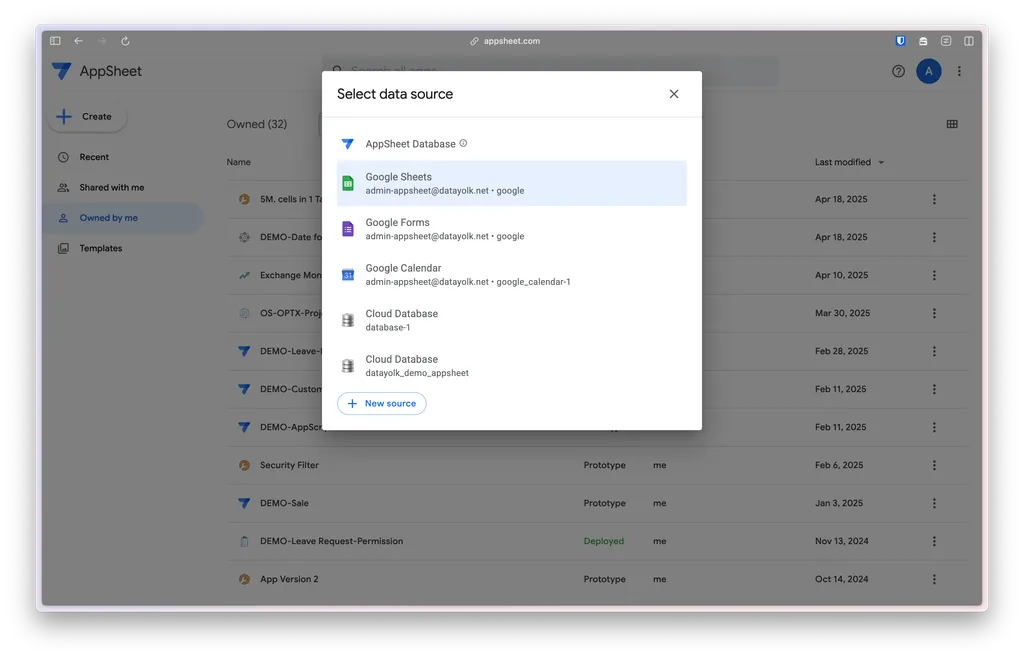Click the browser printer-like extension icon
Image resolution: width=1024 pixels, height=659 pixels.
[923, 41]
